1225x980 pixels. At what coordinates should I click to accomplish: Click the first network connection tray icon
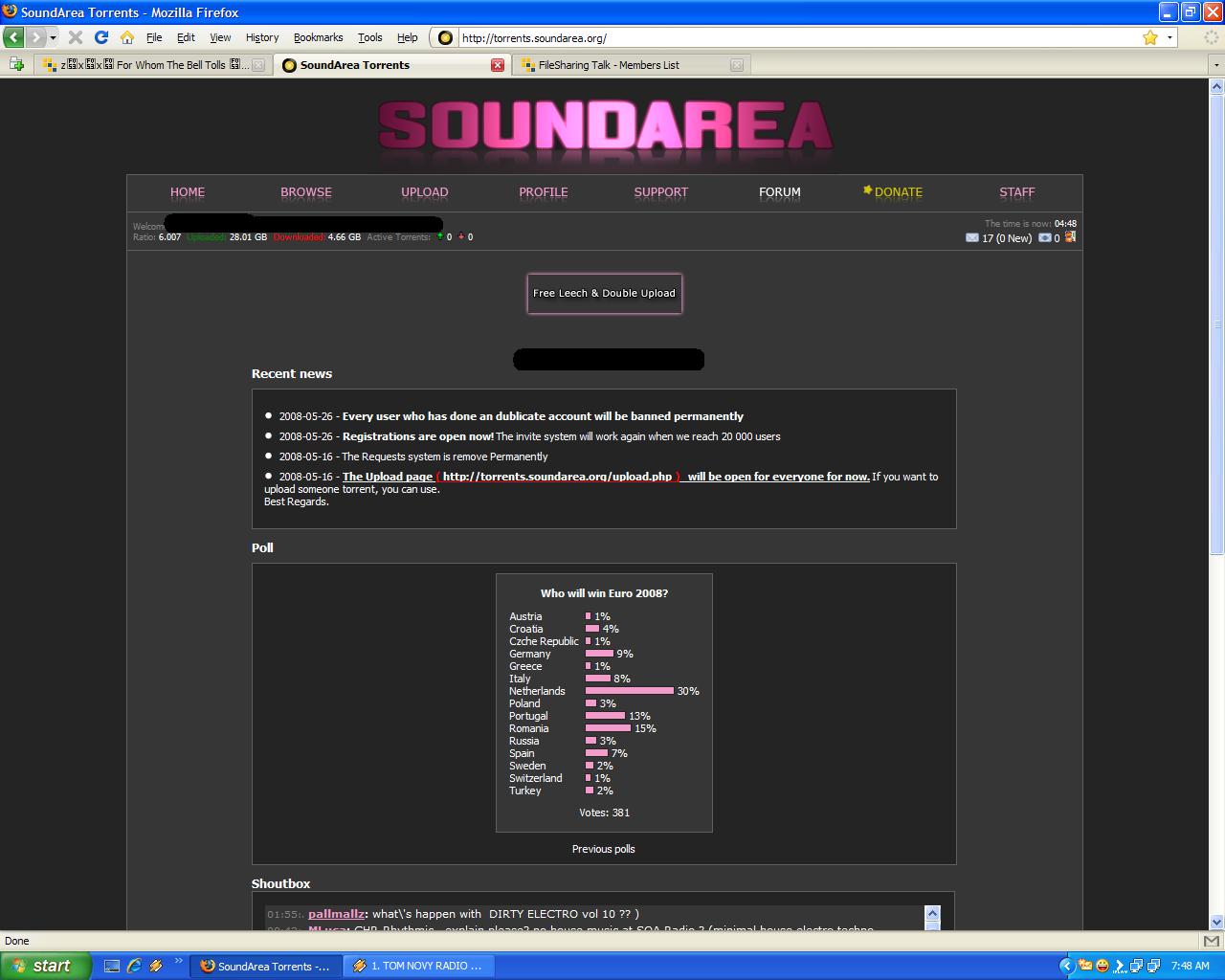click(1137, 966)
